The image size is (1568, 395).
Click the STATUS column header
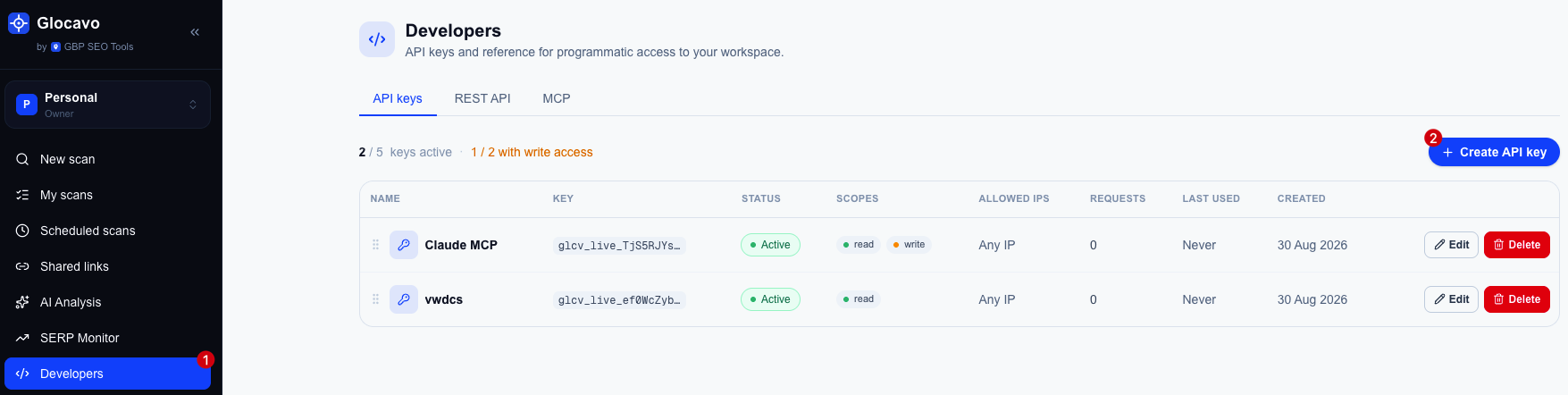coord(761,198)
